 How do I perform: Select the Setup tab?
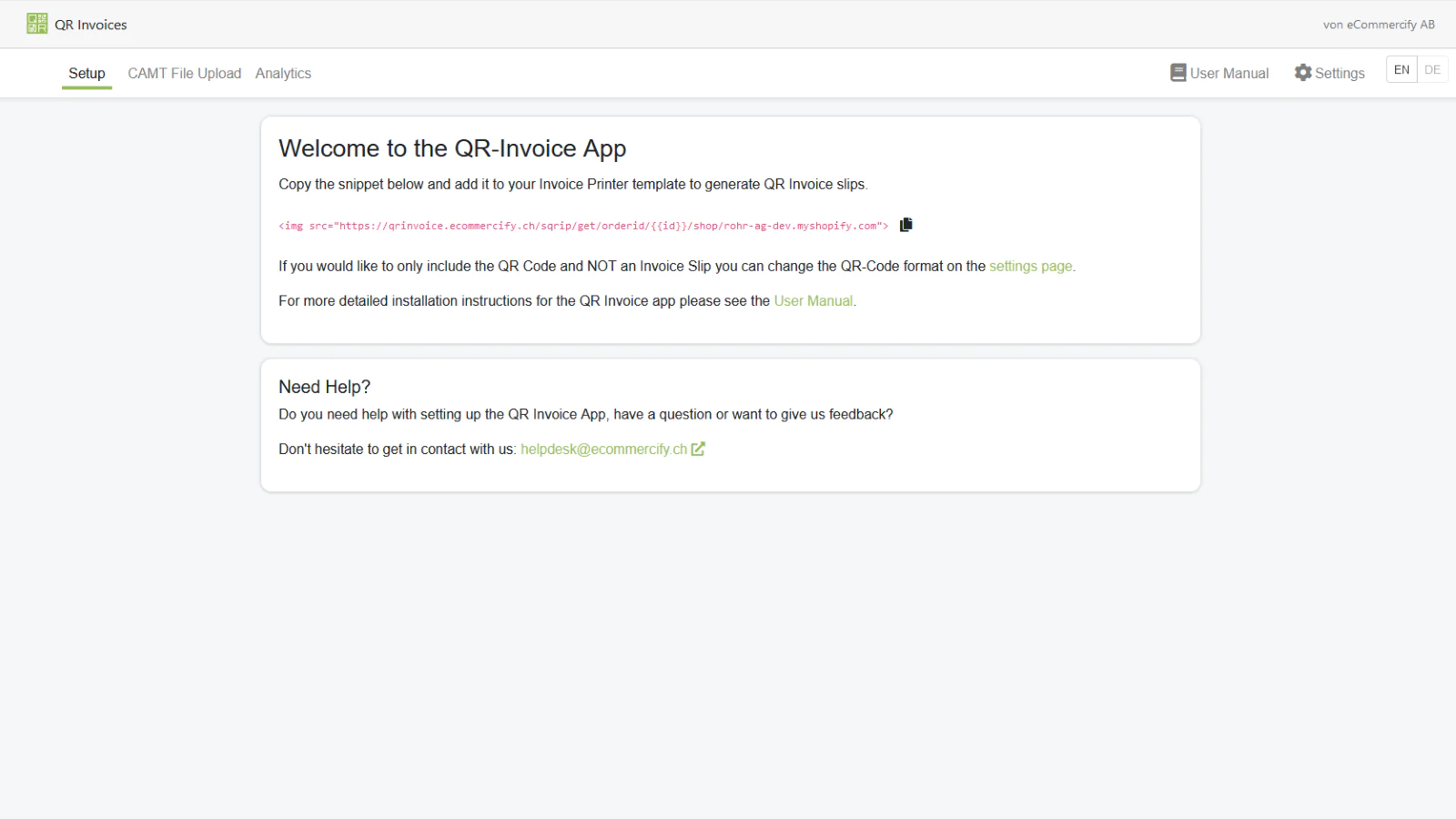(86, 73)
